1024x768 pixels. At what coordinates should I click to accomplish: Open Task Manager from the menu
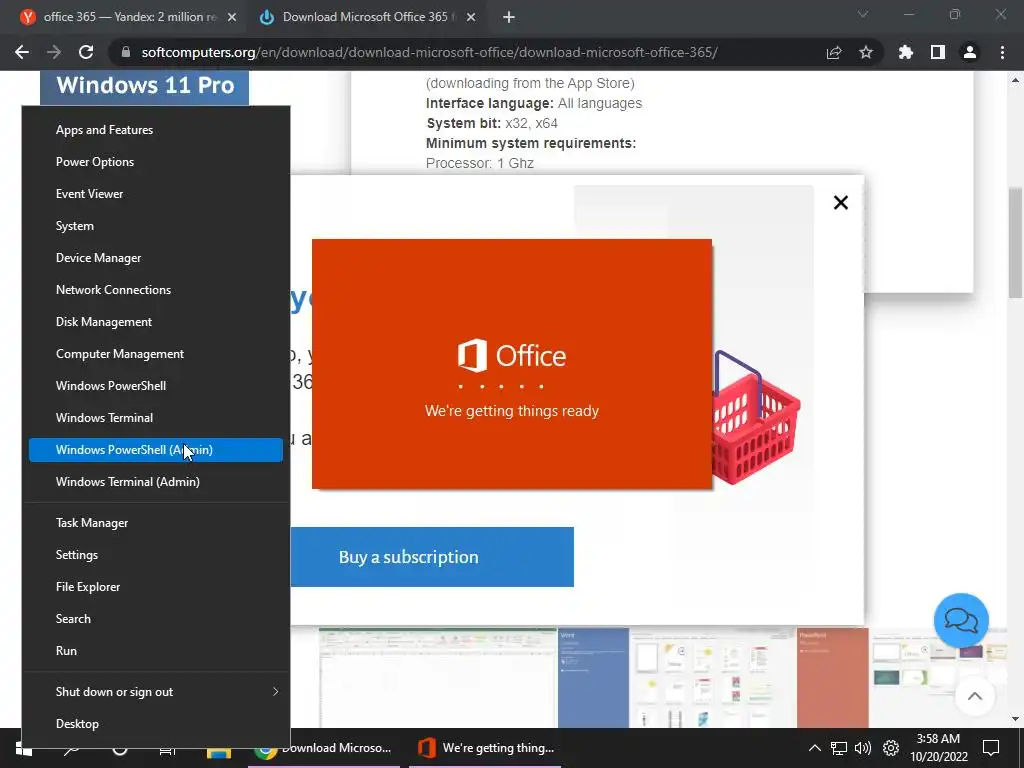tap(155, 523)
